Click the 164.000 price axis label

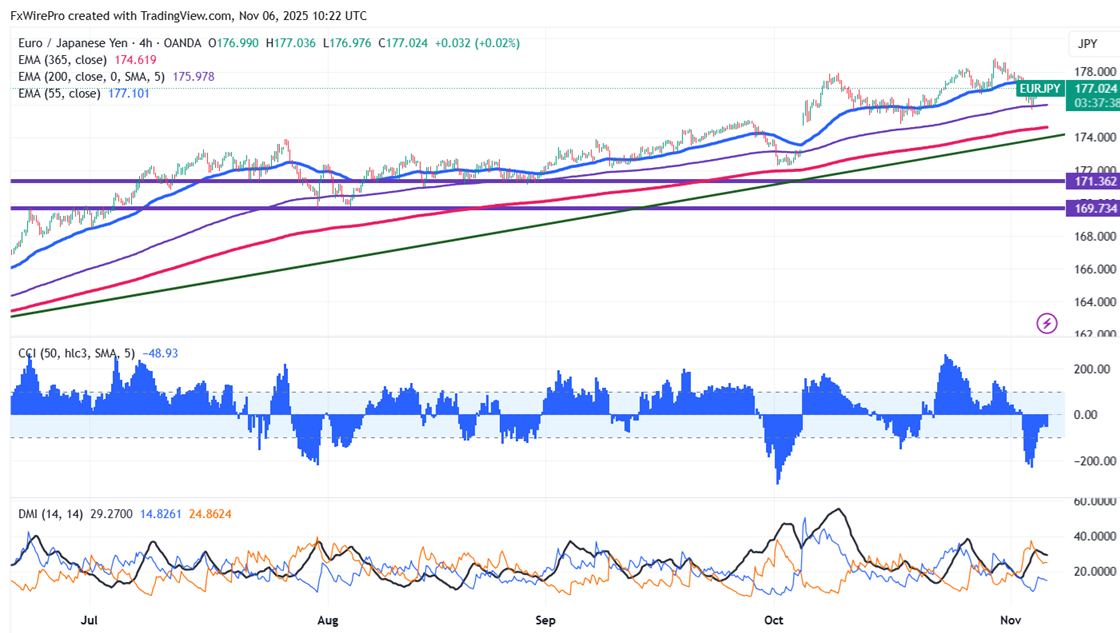pyautogui.click(x=1095, y=302)
